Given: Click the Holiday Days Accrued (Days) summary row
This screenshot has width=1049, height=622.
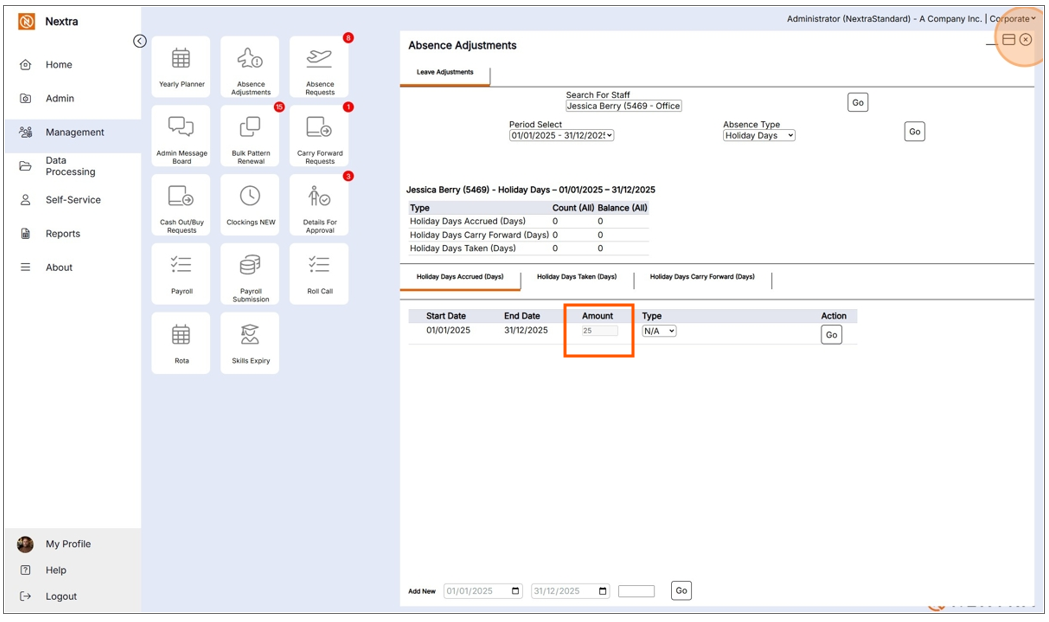Looking at the screenshot, I should (529, 221).
